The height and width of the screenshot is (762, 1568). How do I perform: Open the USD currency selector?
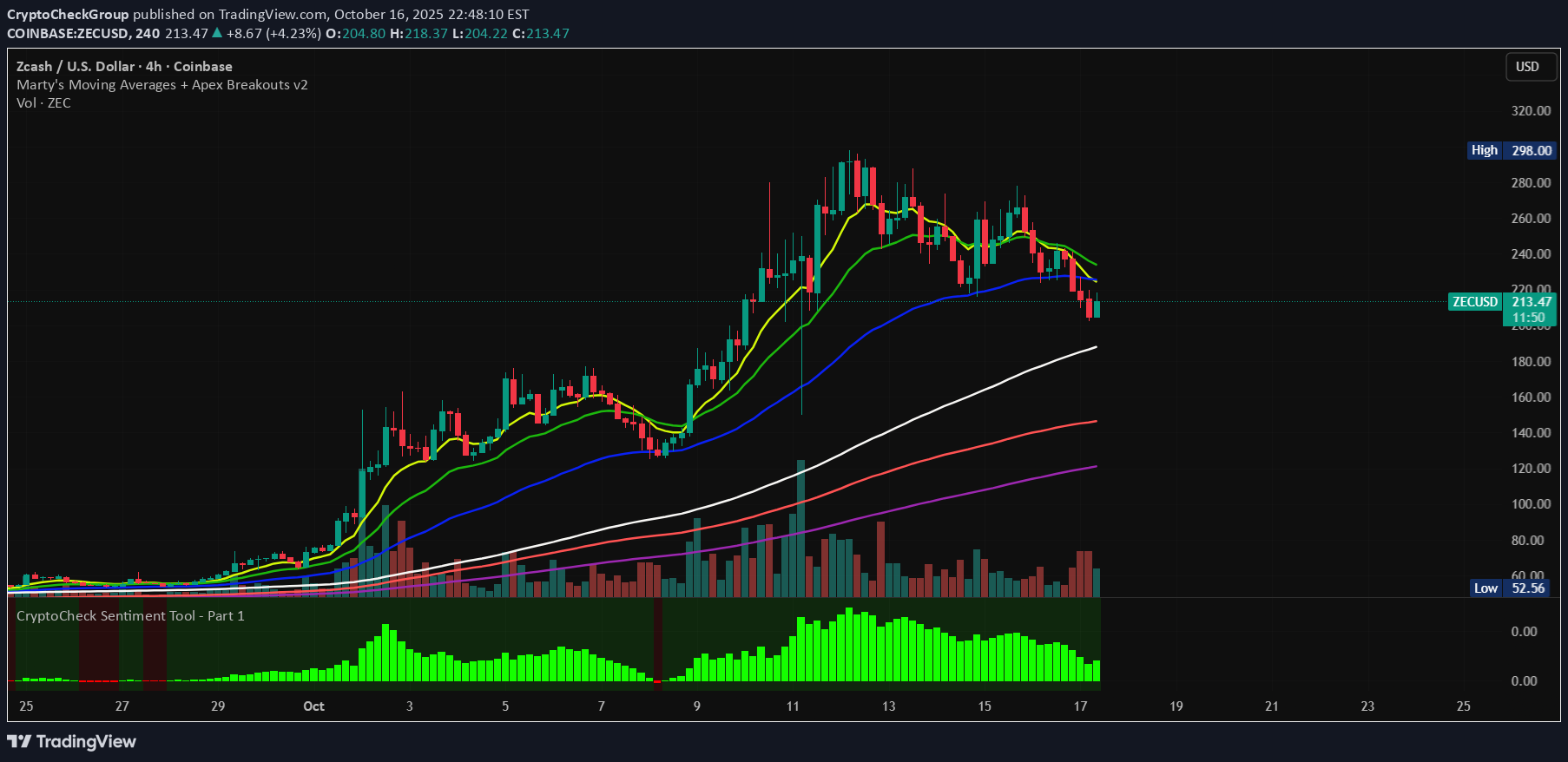point(1526,67)
